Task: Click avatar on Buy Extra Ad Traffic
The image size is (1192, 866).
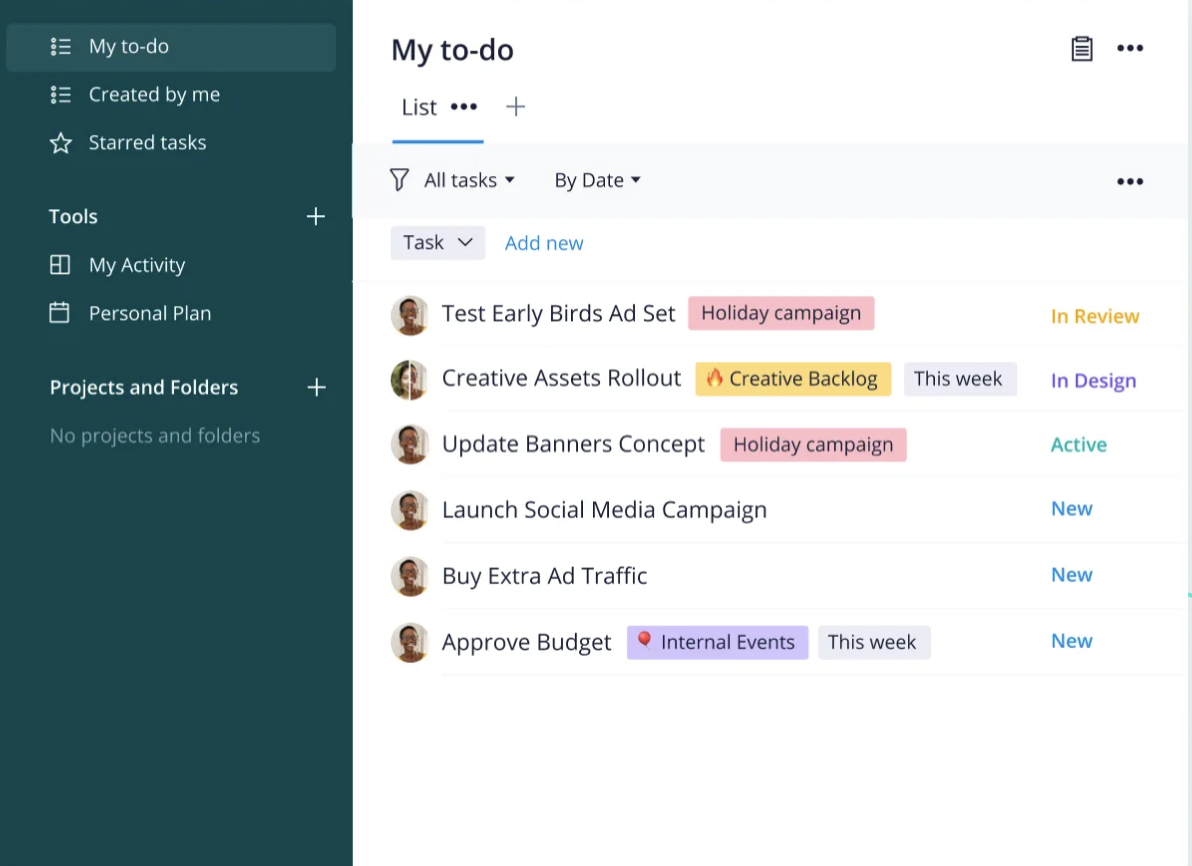Action: [x=410, y=576]
